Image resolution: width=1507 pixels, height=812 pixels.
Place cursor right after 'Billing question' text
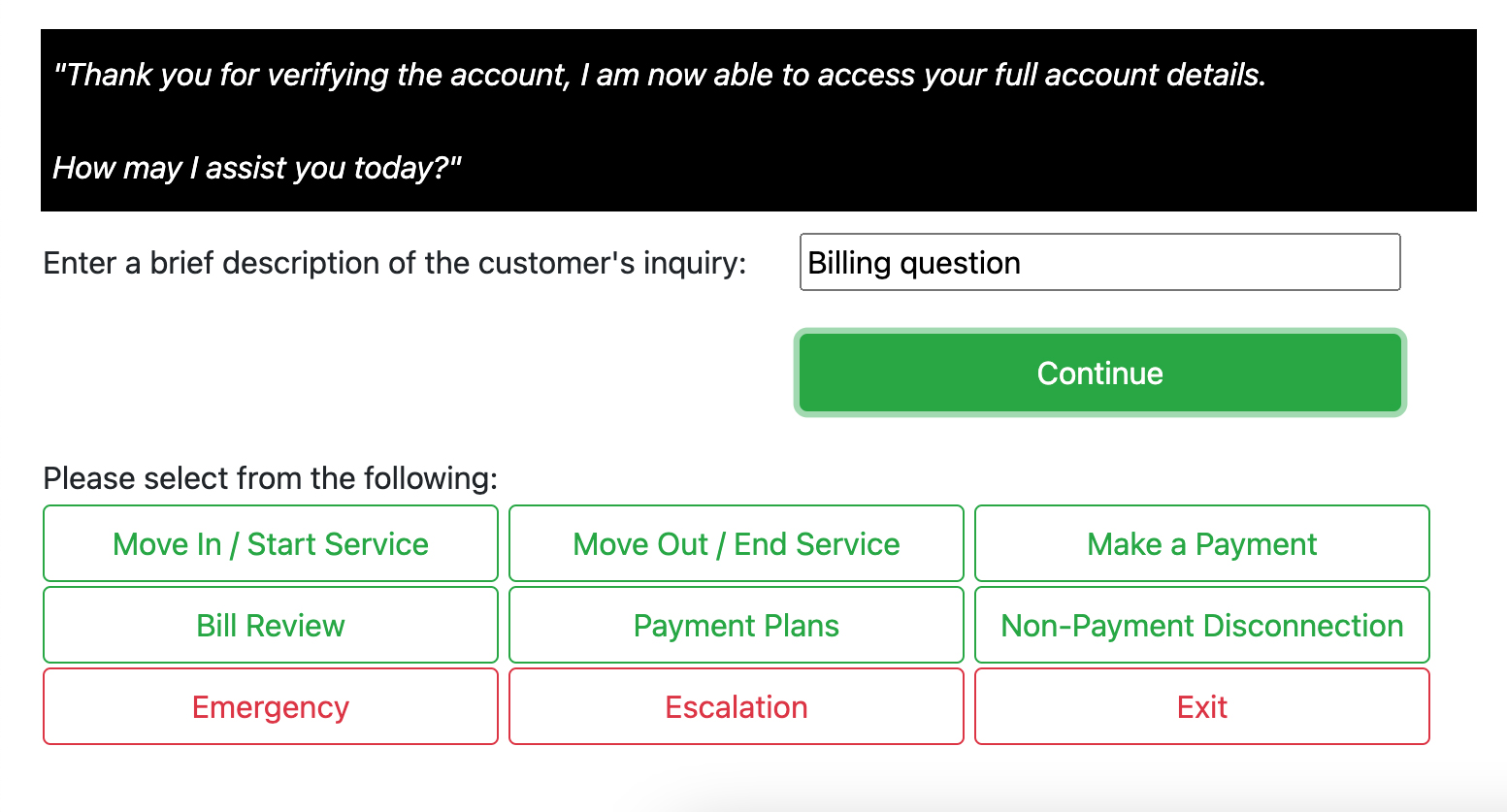1024,263
